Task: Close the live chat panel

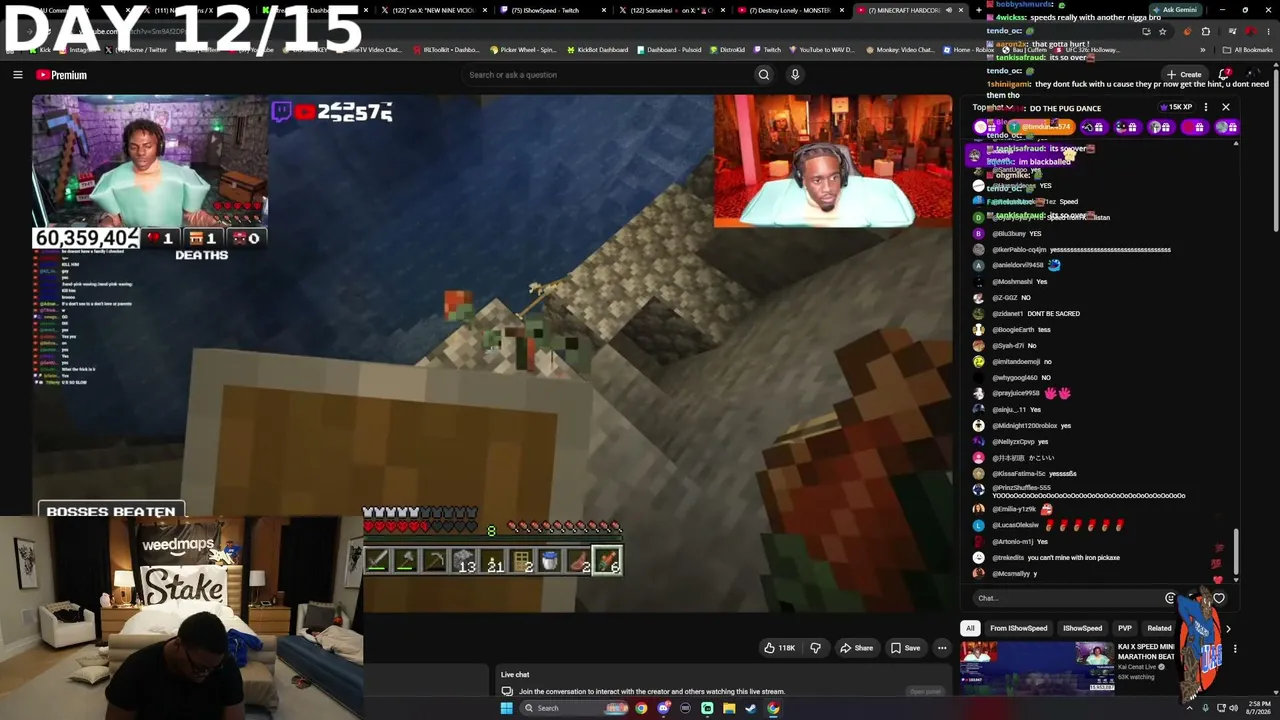Action: tap(1226, 107)
